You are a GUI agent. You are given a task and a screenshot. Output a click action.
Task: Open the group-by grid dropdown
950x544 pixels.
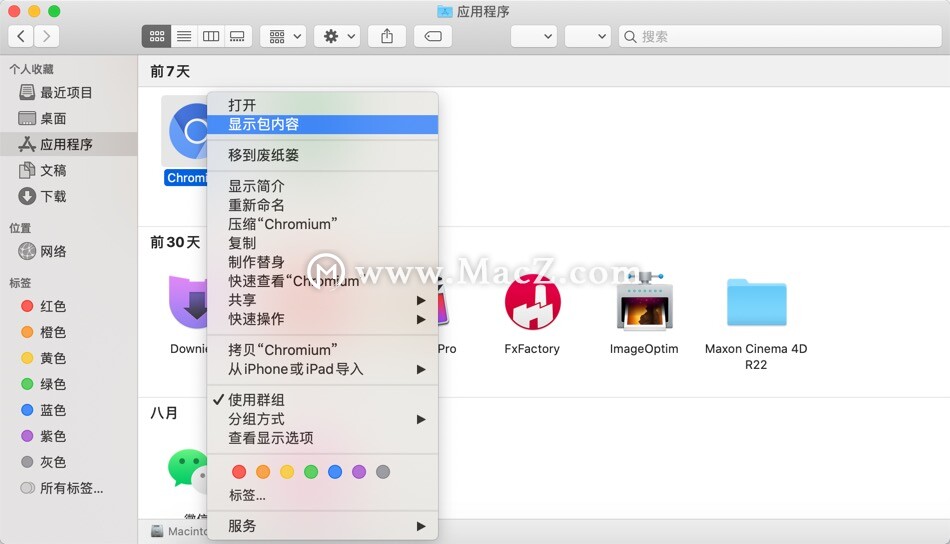pyautogui.click(x=284, y=36)
